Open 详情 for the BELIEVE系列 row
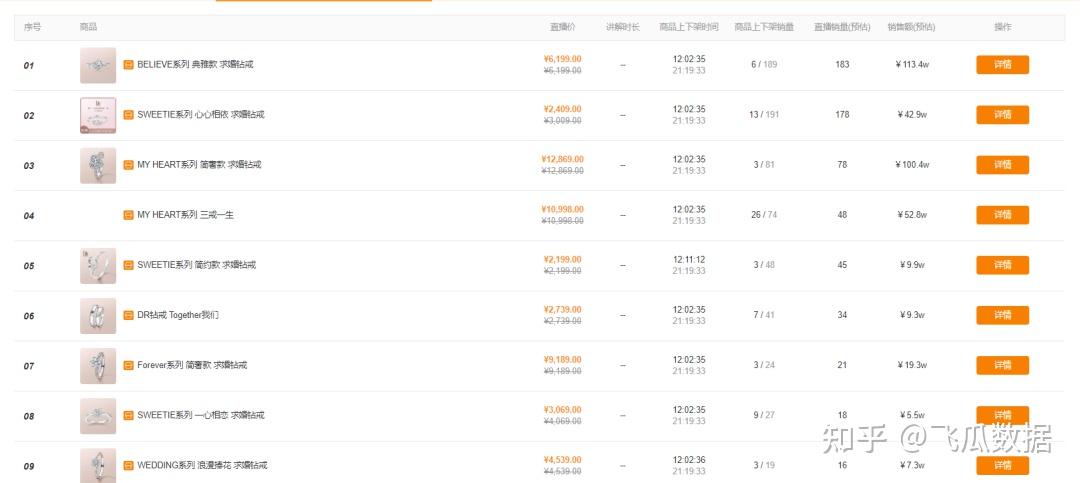The height and width of the screenshot is (483, 1080). tap(1002, 65)
